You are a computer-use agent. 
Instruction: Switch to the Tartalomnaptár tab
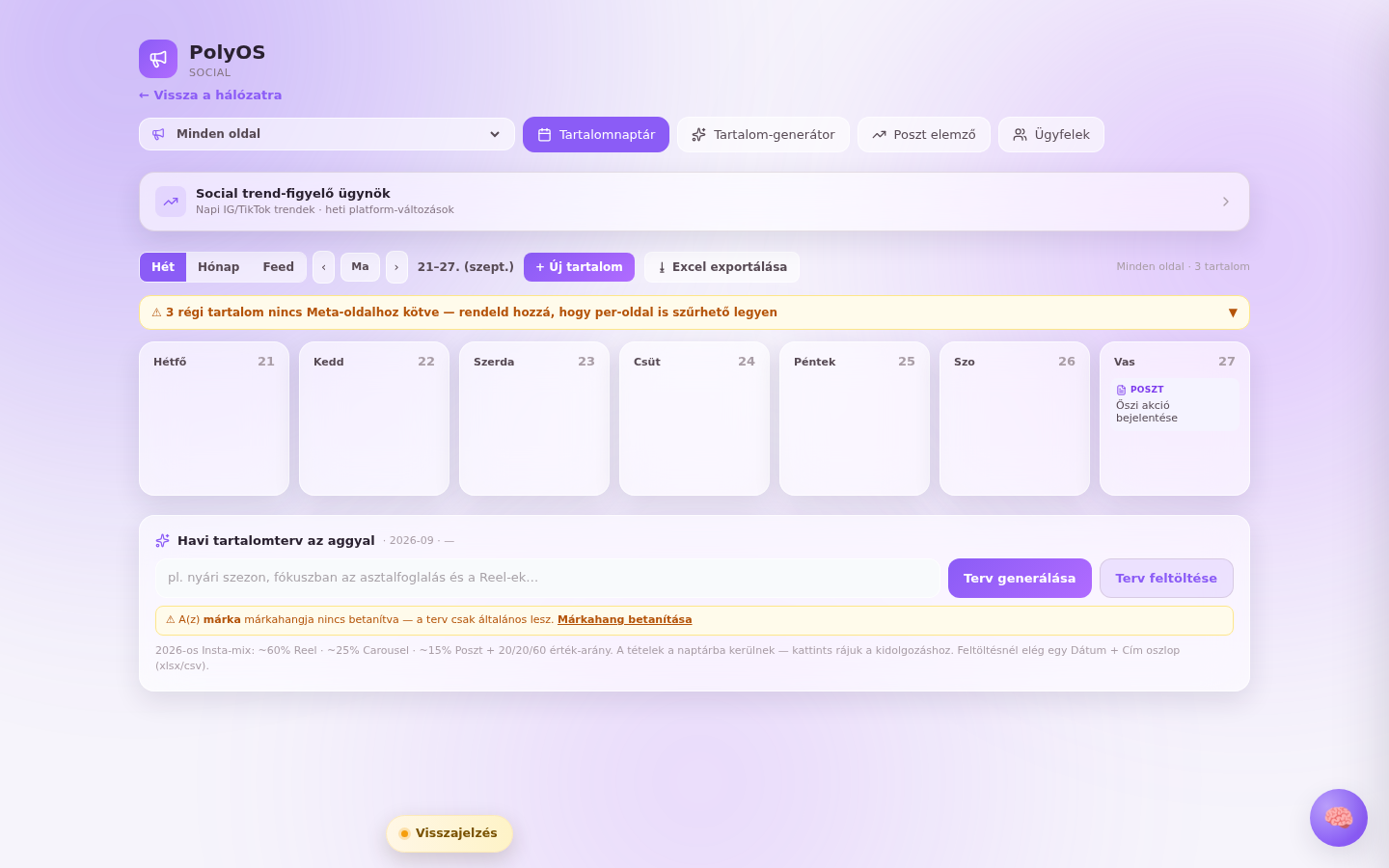click(x=596, y=135)
